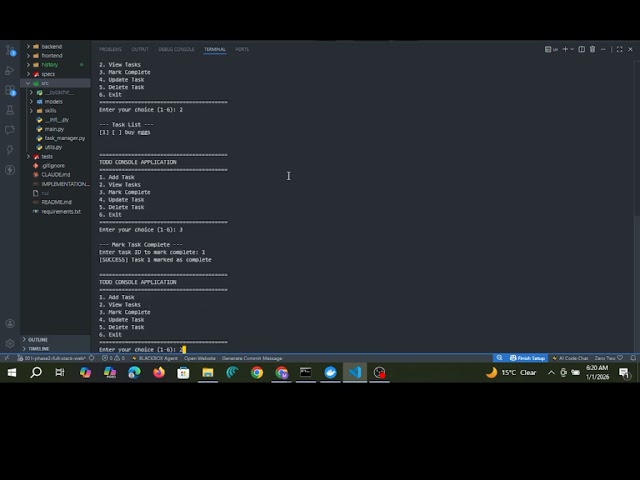Launch Firefox from the taskbar
Image resolution: width=640 pixels, height=480 pixels.
(x=159, y=373)
